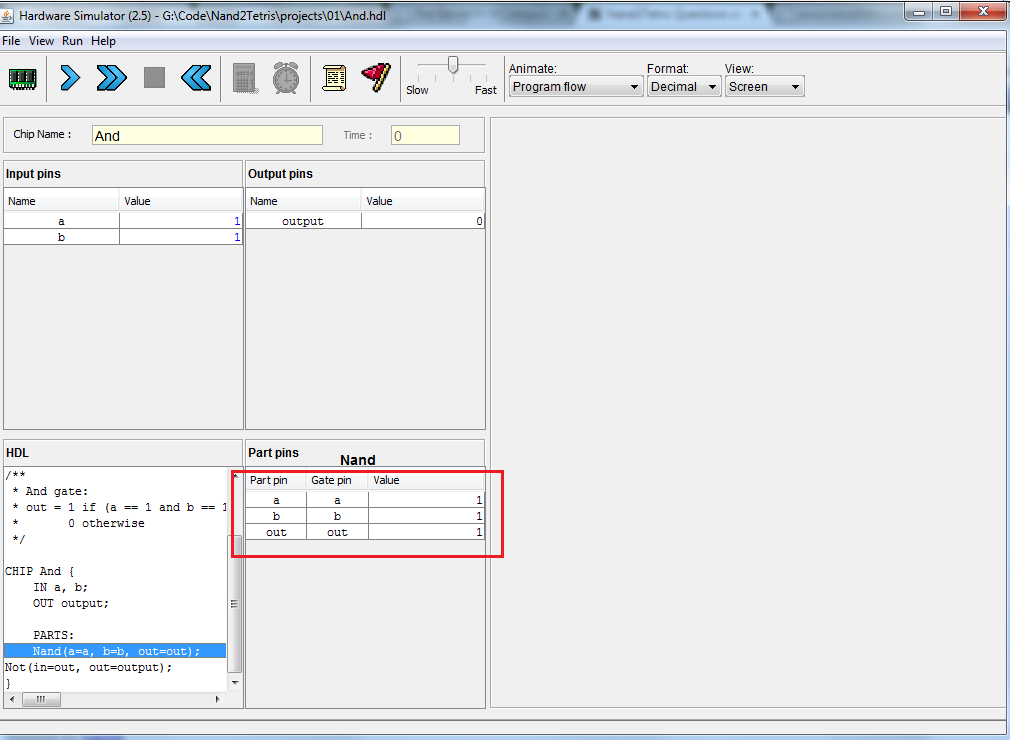Expand the Animate dropdown showing Program flow
Screen dimensions: 1010x740
(575, 87)
